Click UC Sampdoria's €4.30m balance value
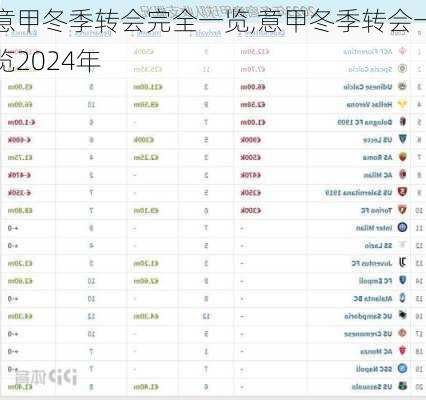Screen dimensions: 426x400 pos(20,316)
